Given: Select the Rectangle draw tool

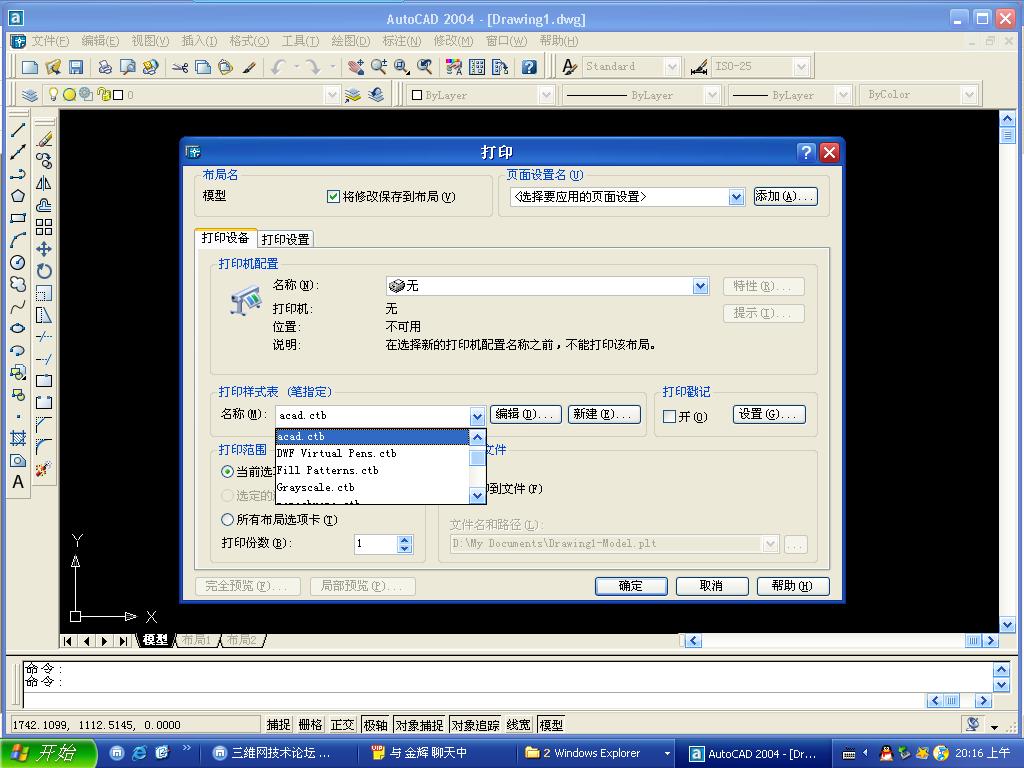Looking at the screenshot, I should click(18, 218).
